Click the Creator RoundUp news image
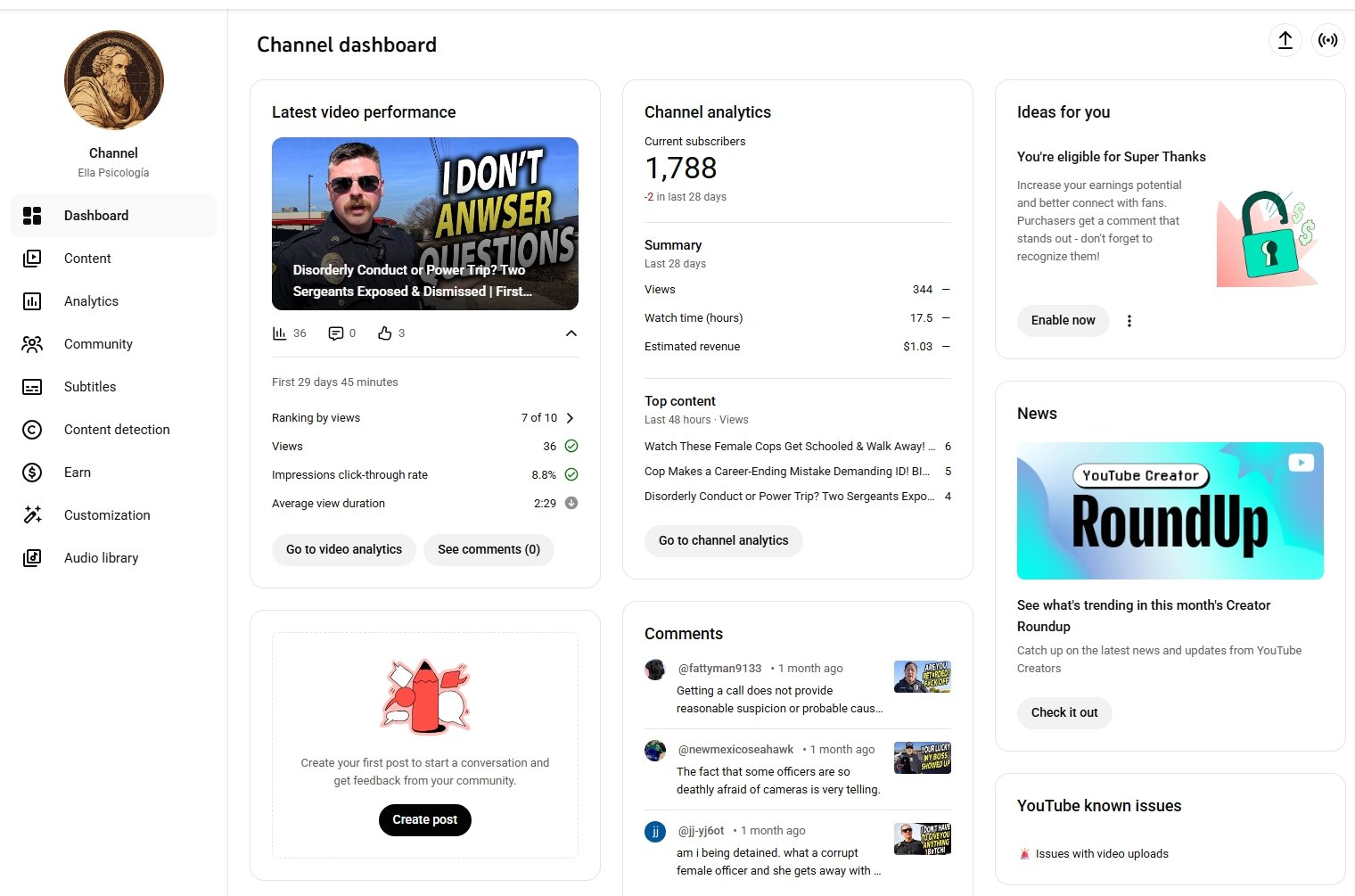Screen dimensions: 1355x896 click(x=1170, y=511)
